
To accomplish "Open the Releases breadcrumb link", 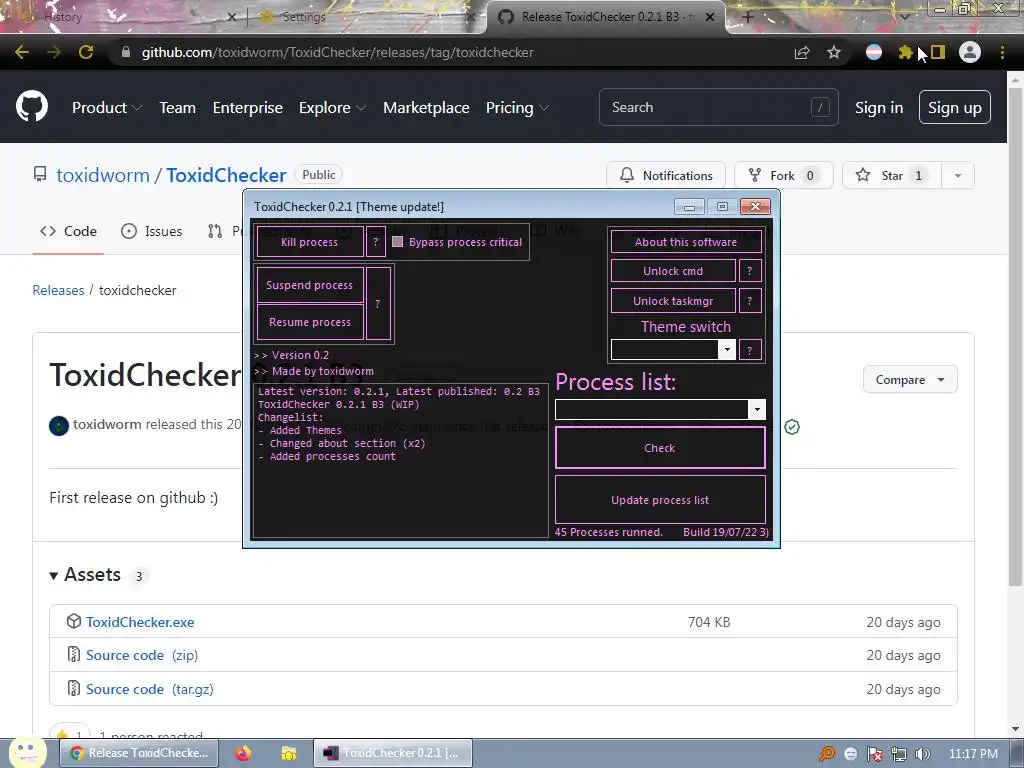I will 58,290.
